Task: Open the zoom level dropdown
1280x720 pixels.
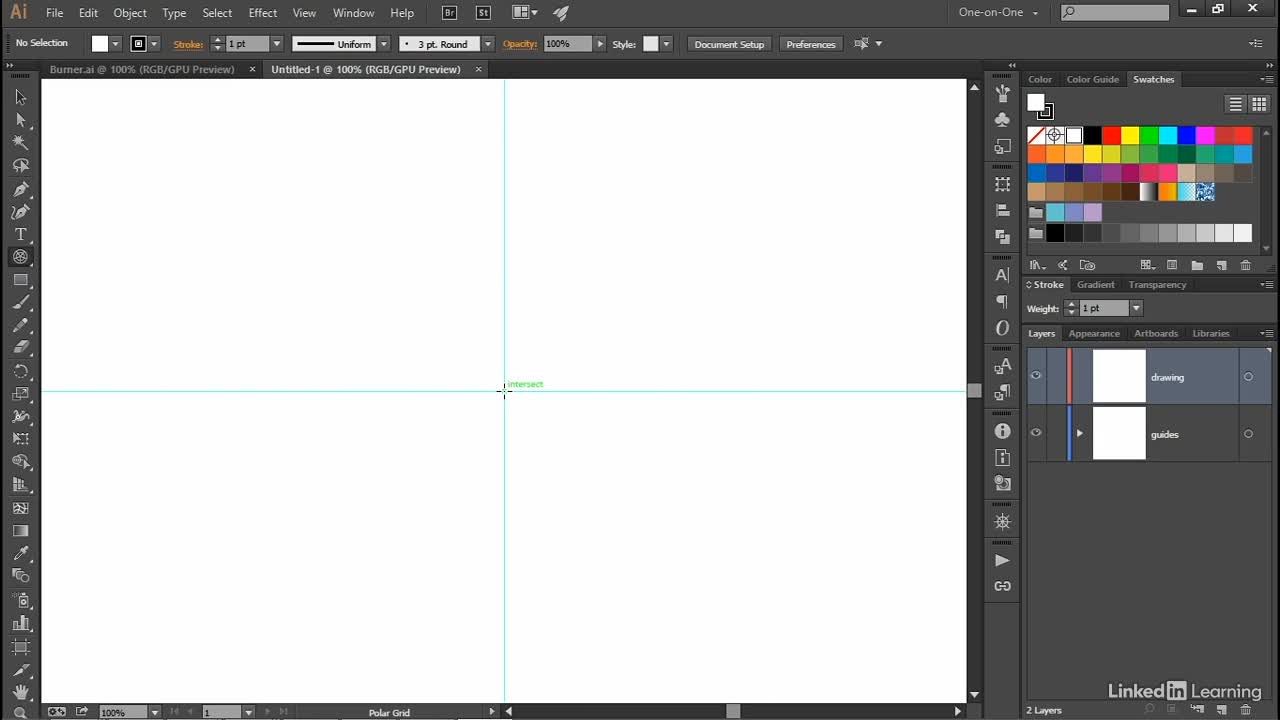Action: coord(154,712)
